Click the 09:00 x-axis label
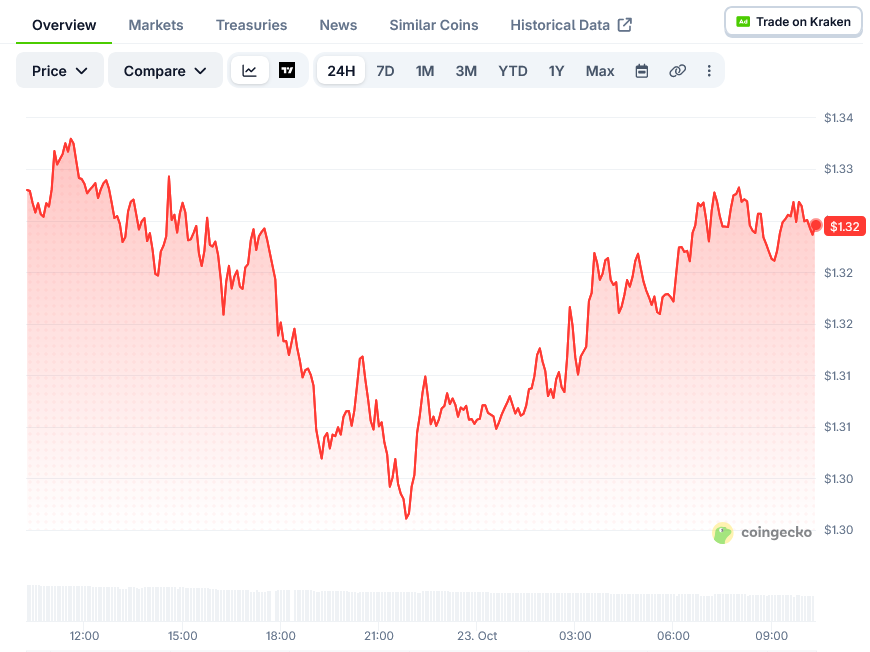The width and height of the screenshot is (870, 652). coord(772,636)
